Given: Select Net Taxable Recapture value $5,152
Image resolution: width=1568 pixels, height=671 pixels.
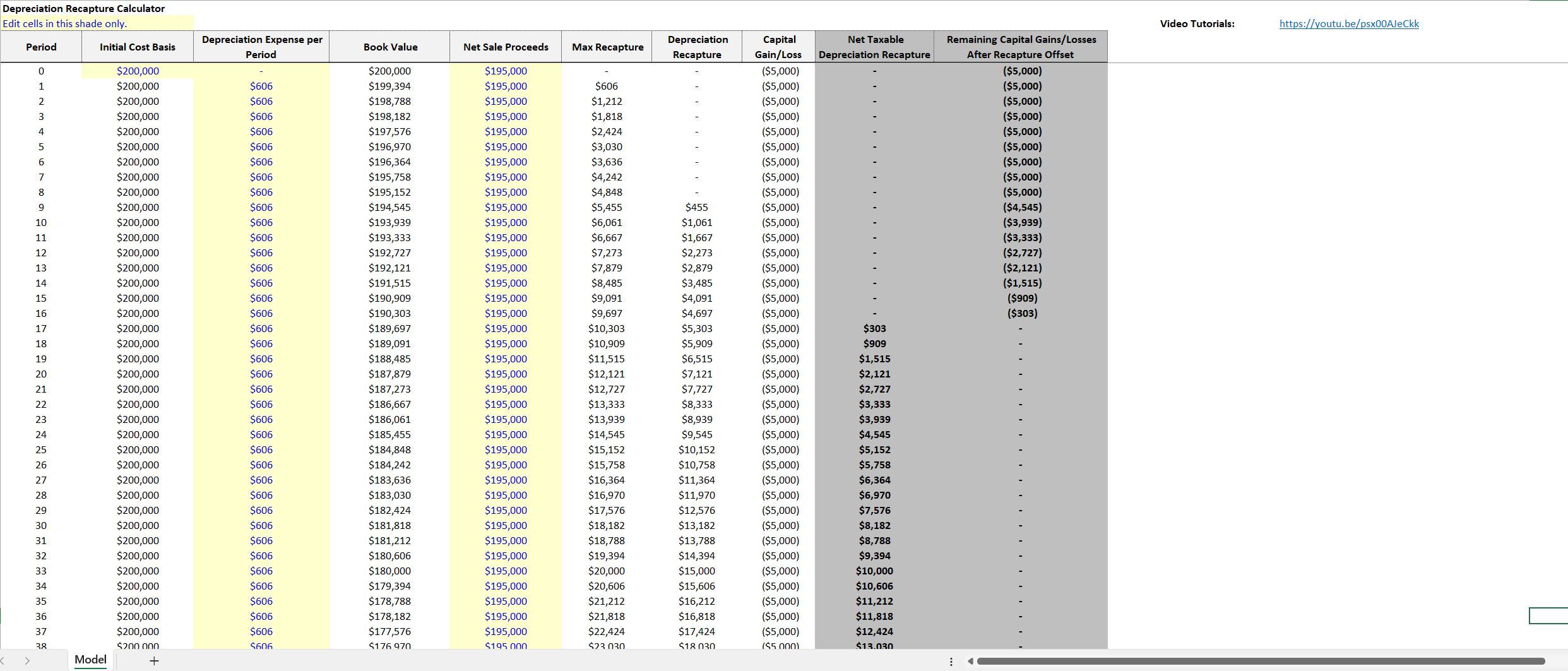Looking at the screenshot, I should click(x=875, y=449).
